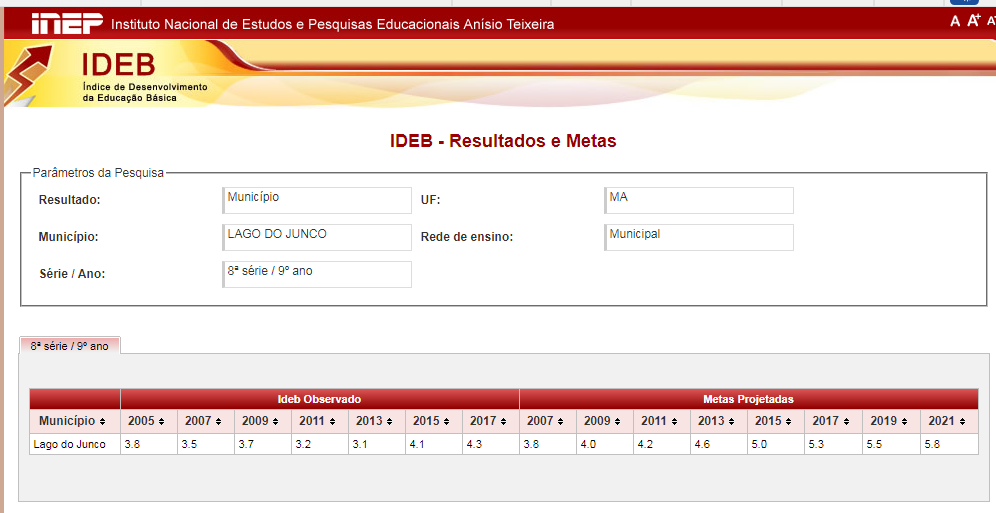The height and width of the screenshot is (513, 996).
Task: Sort by Ideb Observado 2009 column
Action: click(262, 421)
